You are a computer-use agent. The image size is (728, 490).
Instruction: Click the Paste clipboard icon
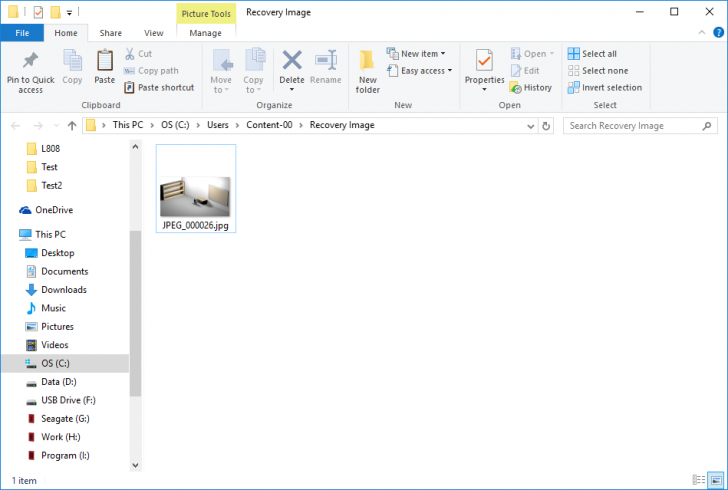(x=104, y=60)
